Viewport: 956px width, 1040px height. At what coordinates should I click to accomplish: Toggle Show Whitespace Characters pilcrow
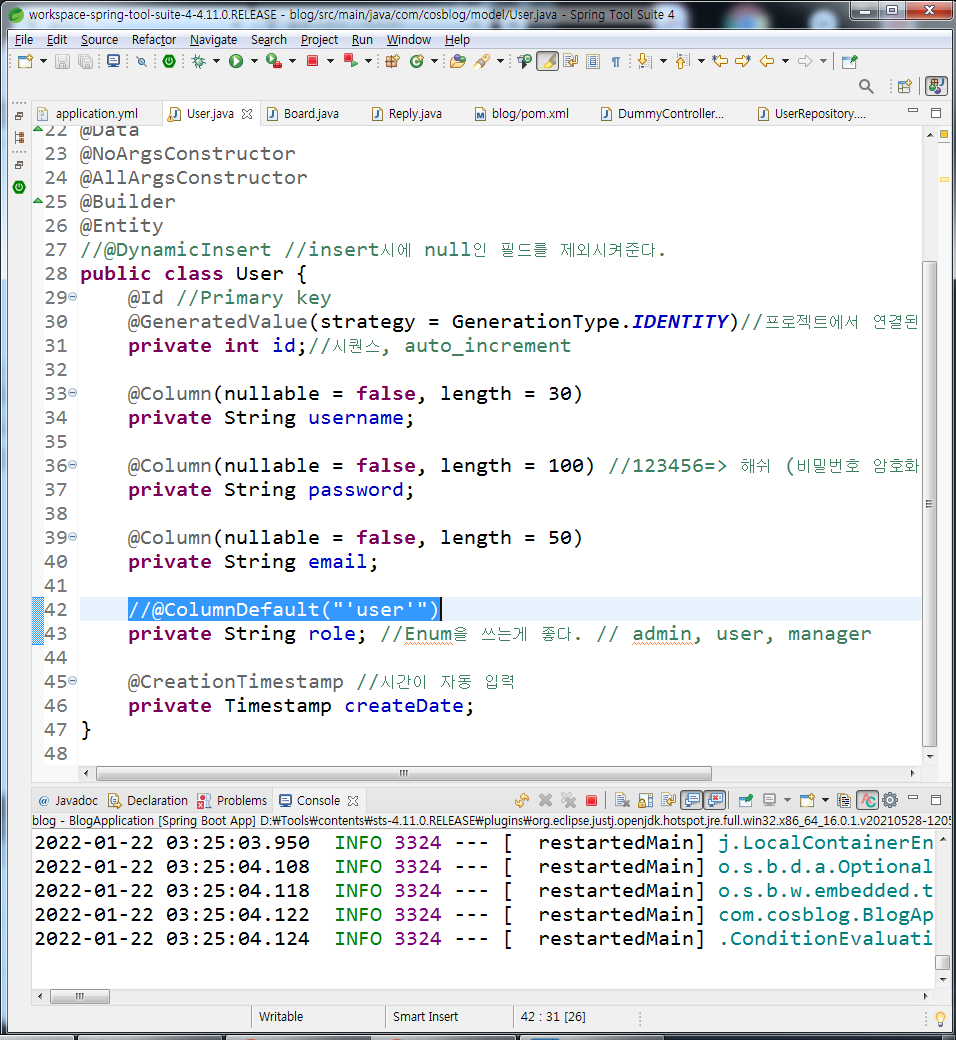coord(616,62)
